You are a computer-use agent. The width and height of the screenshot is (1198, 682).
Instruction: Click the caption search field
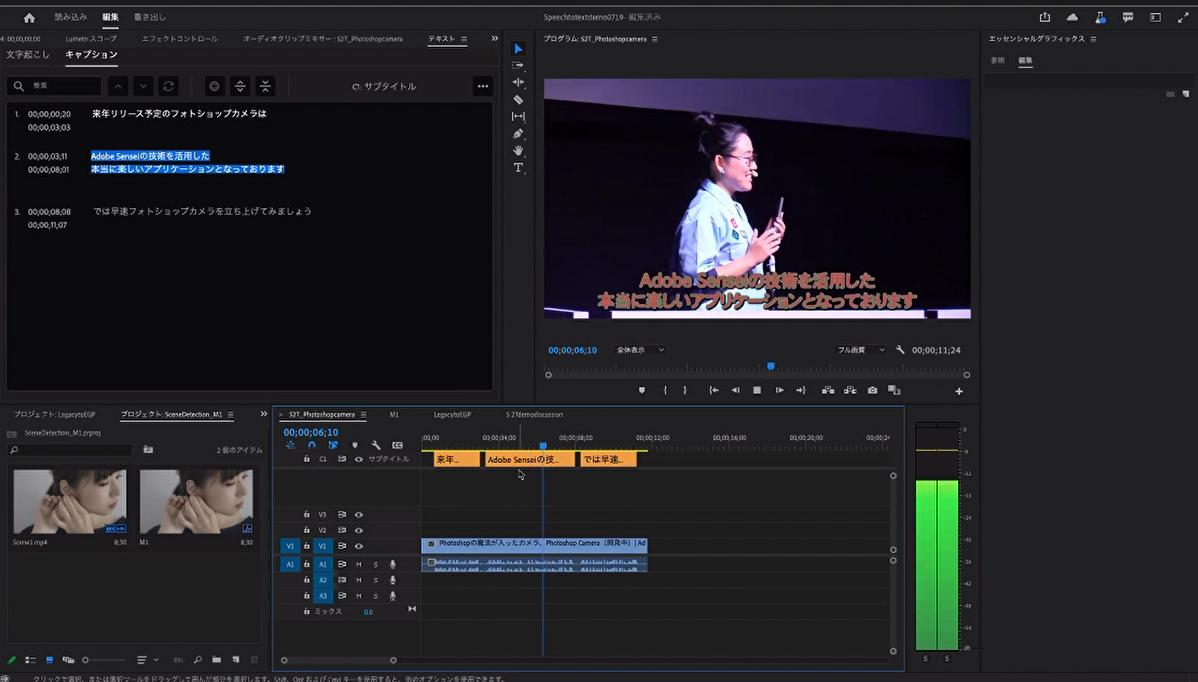[x=54, y=86]
